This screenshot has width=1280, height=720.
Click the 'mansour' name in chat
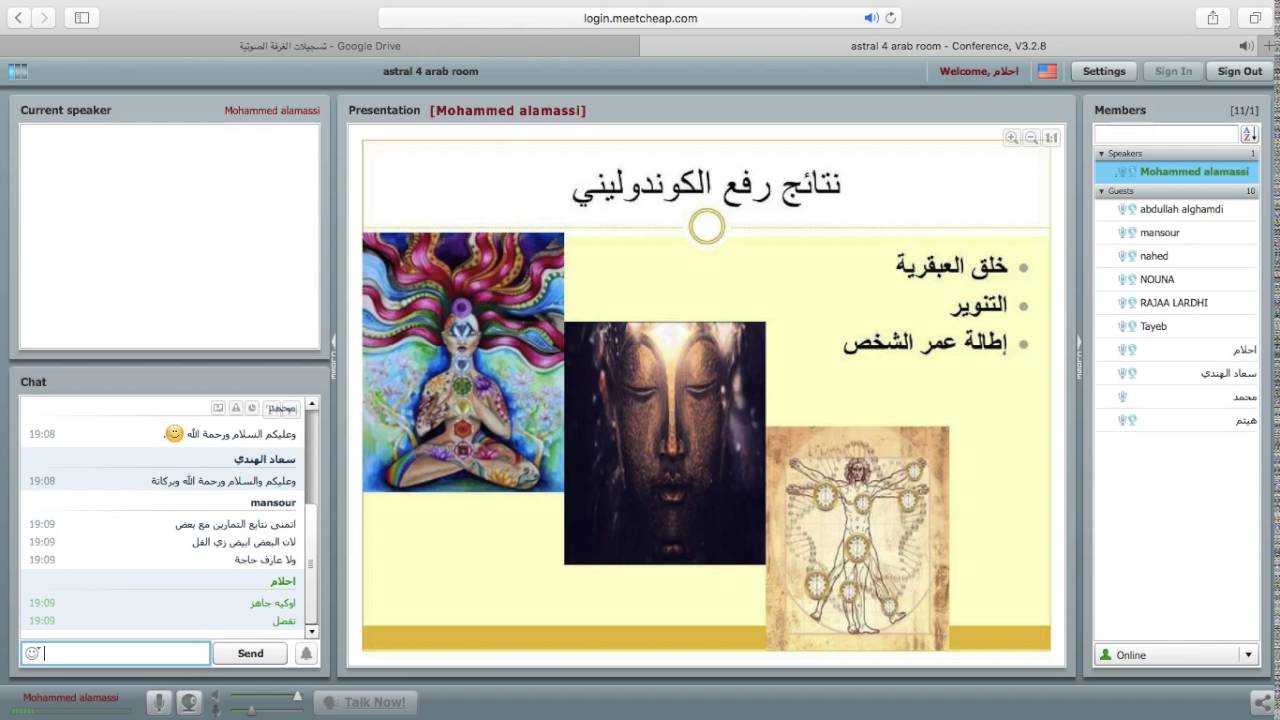pyautogui.click(x=273, y=503)
